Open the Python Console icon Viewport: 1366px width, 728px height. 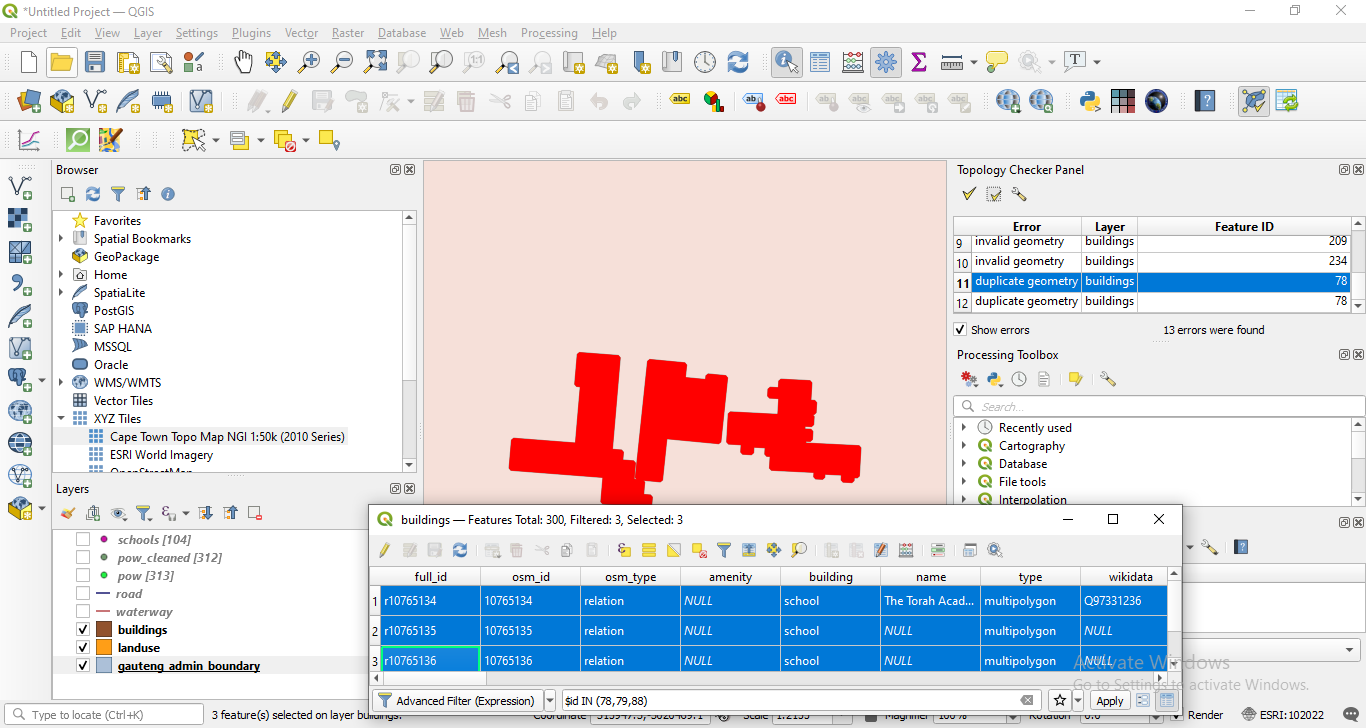[1090, 101]
